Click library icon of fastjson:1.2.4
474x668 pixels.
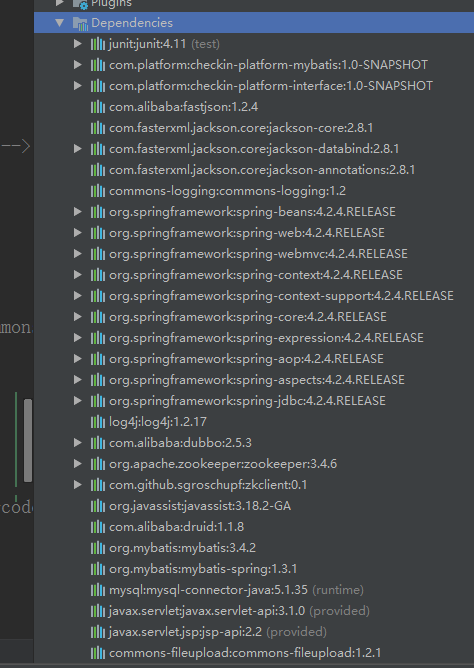coord(98,107)
